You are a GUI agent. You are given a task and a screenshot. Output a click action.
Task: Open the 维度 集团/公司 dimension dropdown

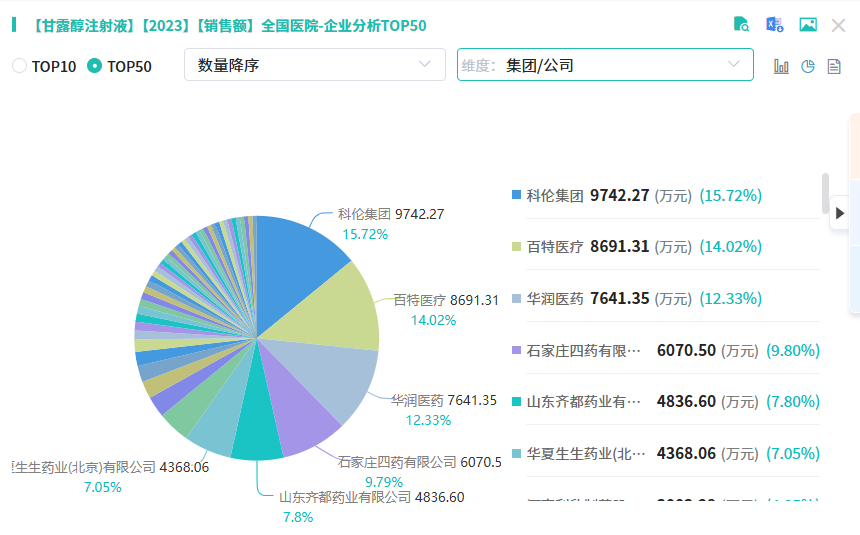pyautogui.click(x=604, y=65)
